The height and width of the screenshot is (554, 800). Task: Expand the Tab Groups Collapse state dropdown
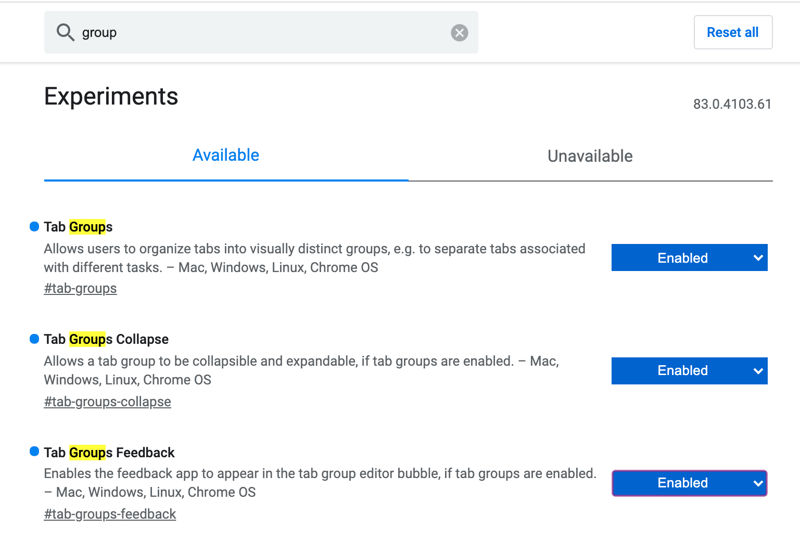coord(689,371)
